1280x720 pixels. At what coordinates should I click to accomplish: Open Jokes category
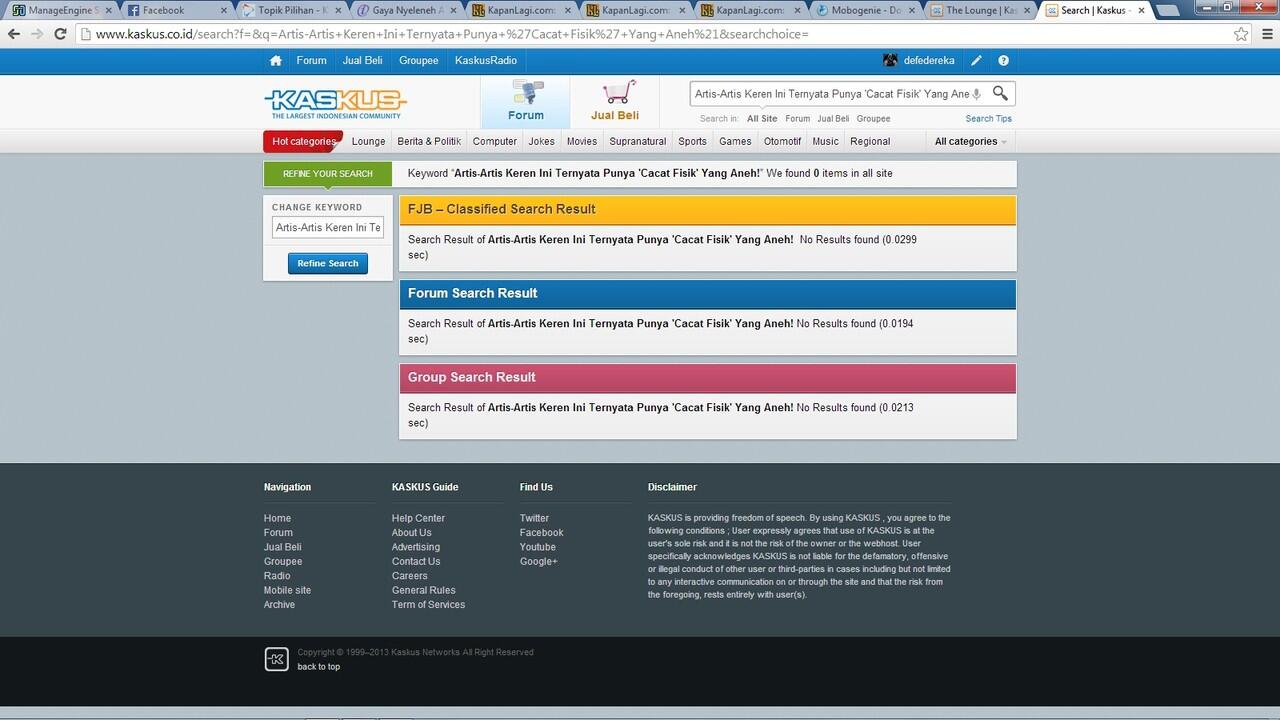tap(541, 141)
